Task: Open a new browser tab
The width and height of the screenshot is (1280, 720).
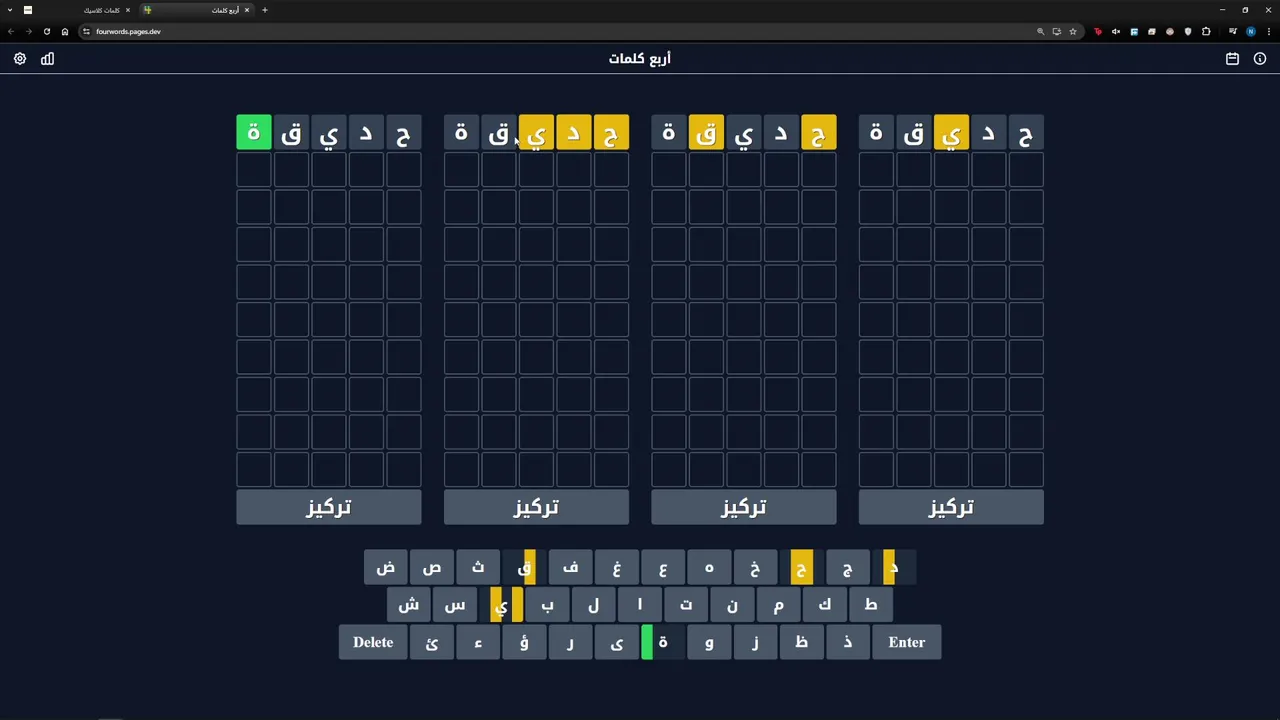Action: pos(265,10)
